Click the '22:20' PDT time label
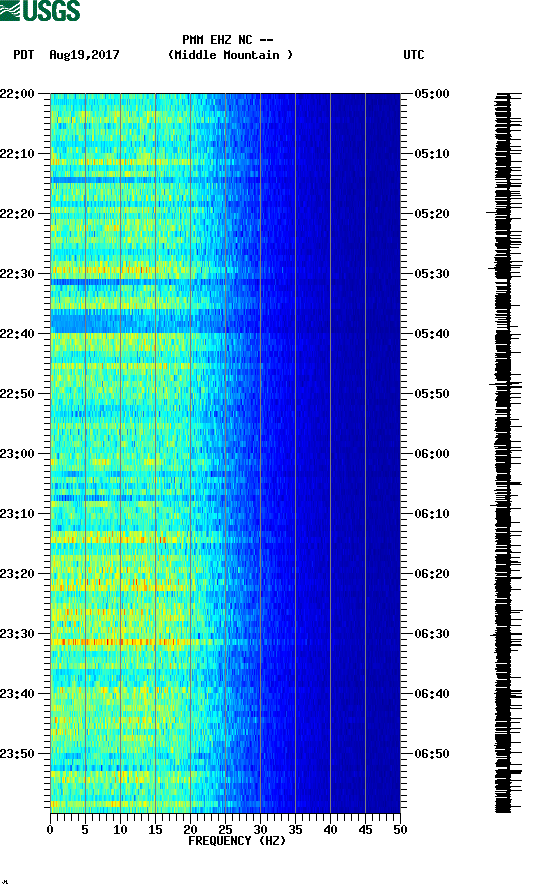The width and height of the screenshot is (552, 893). click(x=17, y=214)
